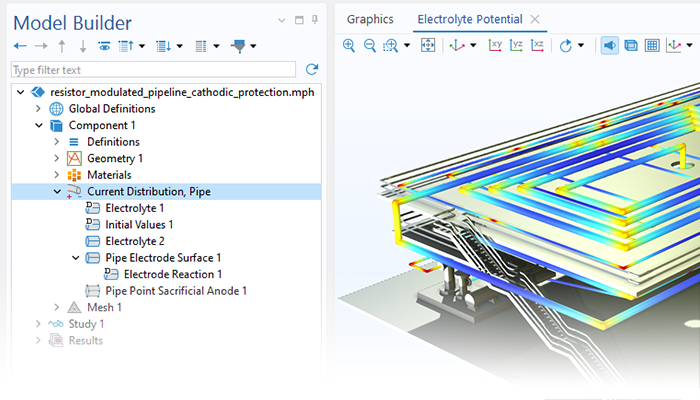
Task: Switch to the XY view
Action: click(x=495, y=45)
